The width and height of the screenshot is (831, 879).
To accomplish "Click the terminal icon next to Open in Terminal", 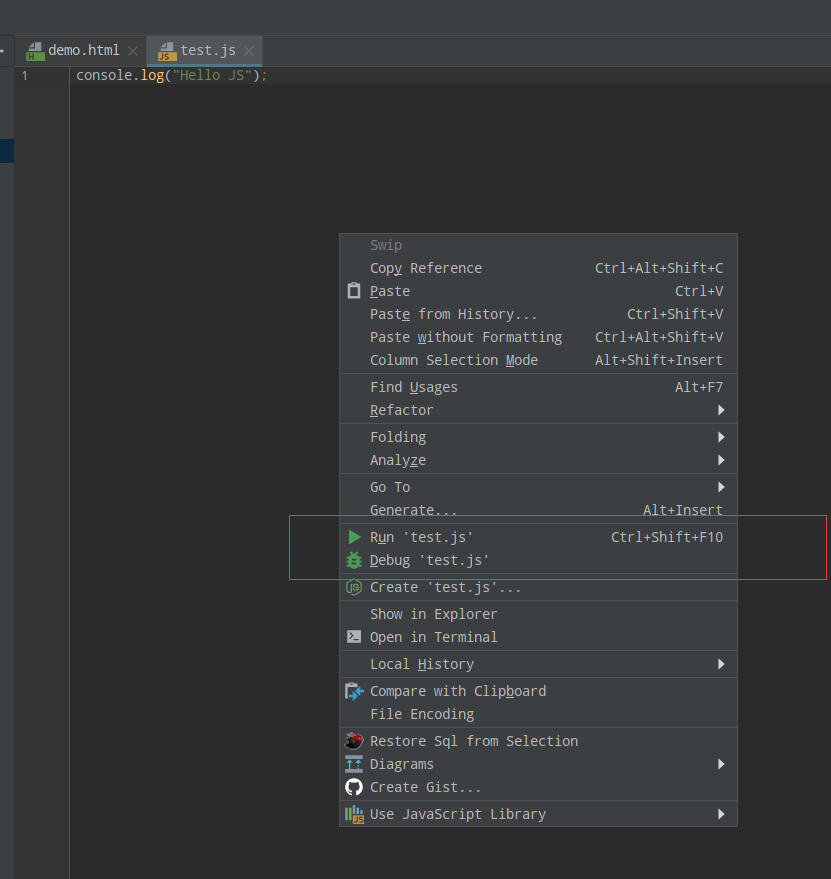I will coord(354,637).
